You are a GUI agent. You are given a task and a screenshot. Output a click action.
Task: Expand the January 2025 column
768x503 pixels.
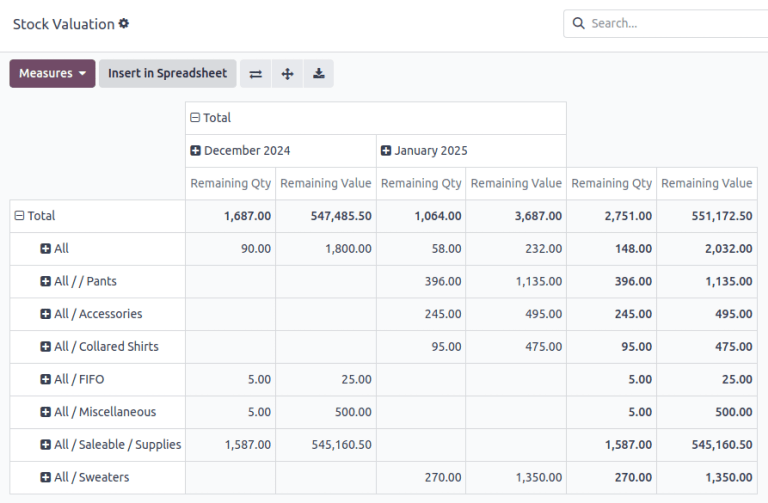tap(386, 151)
